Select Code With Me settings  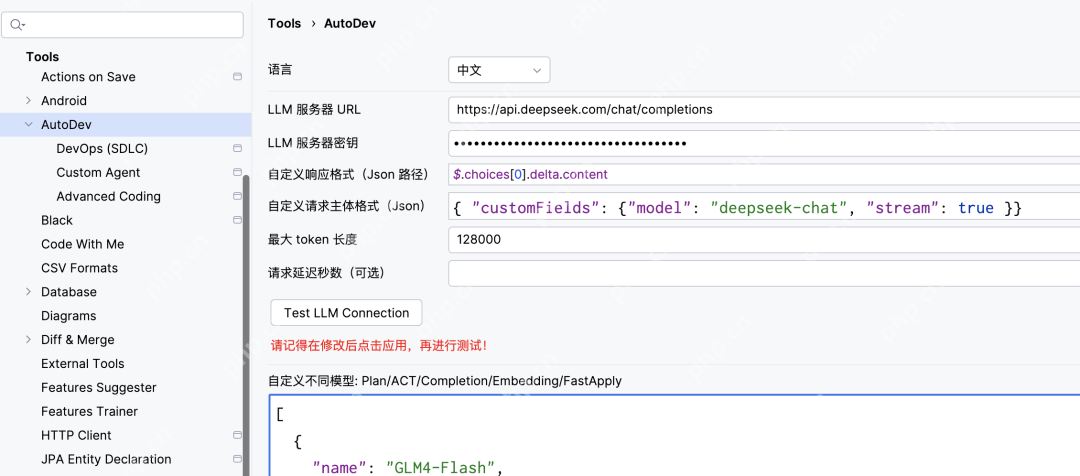pyautogui.click(x=83, y=244)
